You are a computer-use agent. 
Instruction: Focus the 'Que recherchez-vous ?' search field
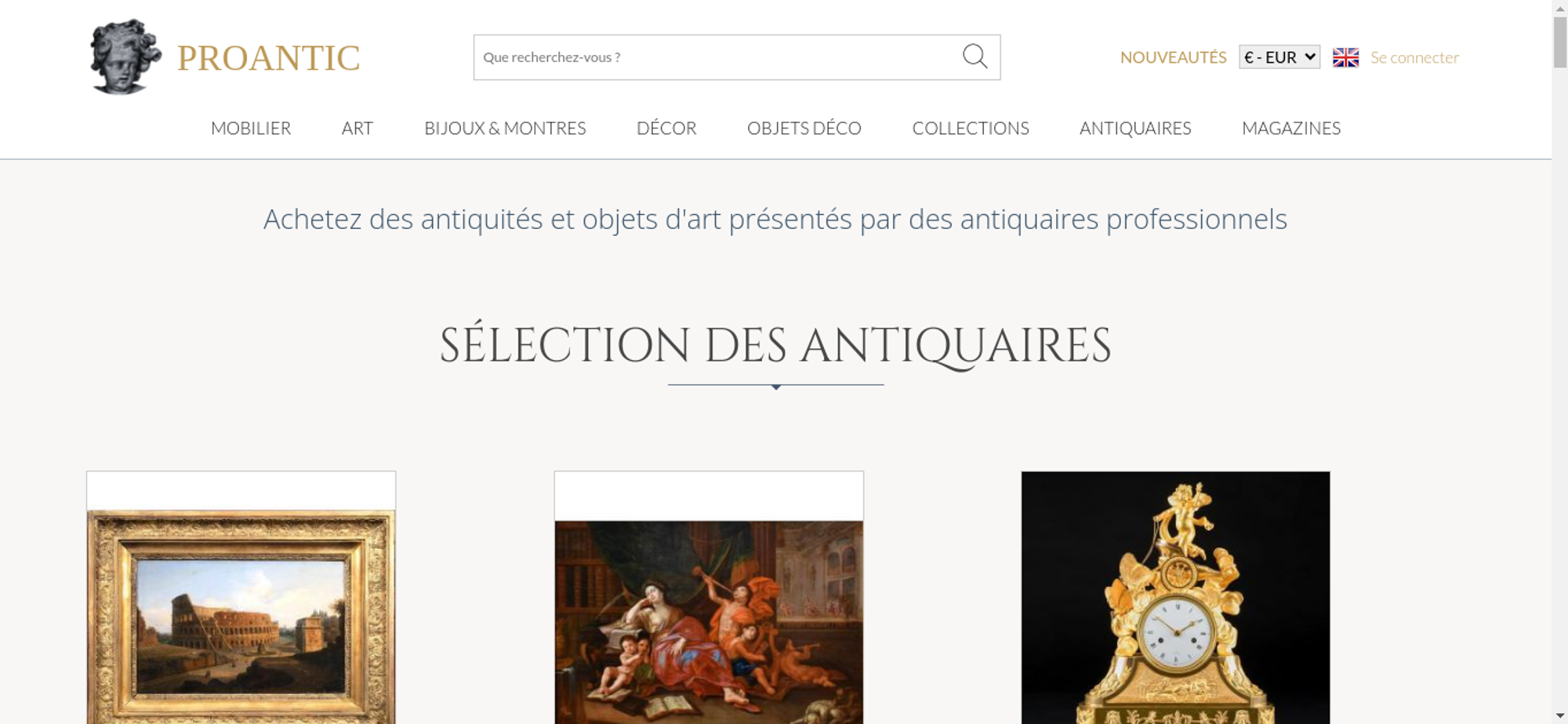point(717,57)
